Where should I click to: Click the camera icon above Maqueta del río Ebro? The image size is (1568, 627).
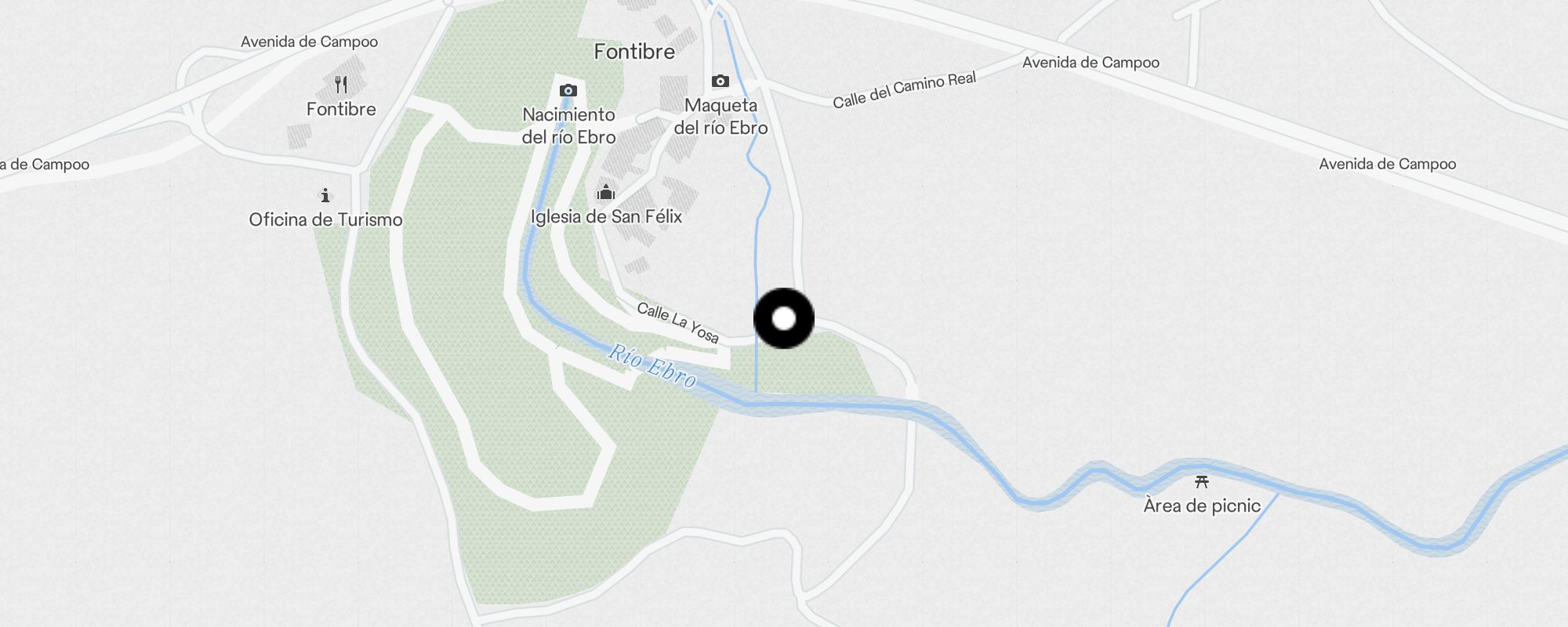(720, 81)
